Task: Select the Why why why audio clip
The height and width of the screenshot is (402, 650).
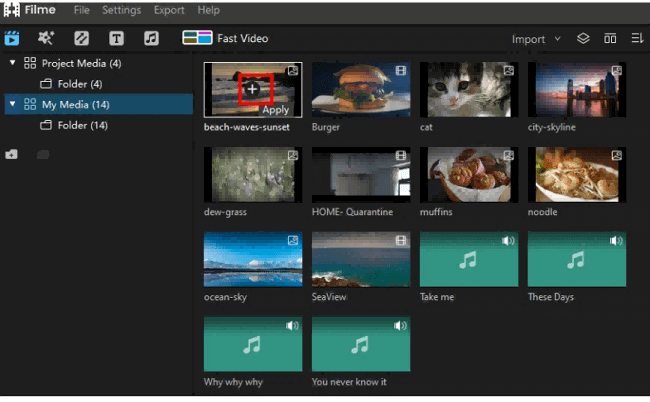Action: (253, 344)
